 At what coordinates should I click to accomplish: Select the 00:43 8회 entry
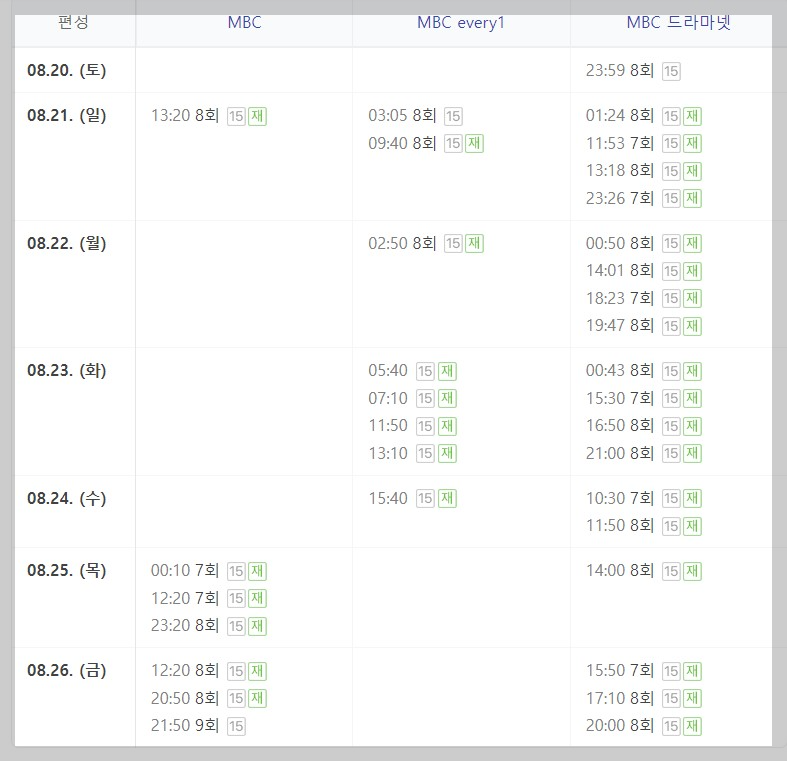point(620,371)
